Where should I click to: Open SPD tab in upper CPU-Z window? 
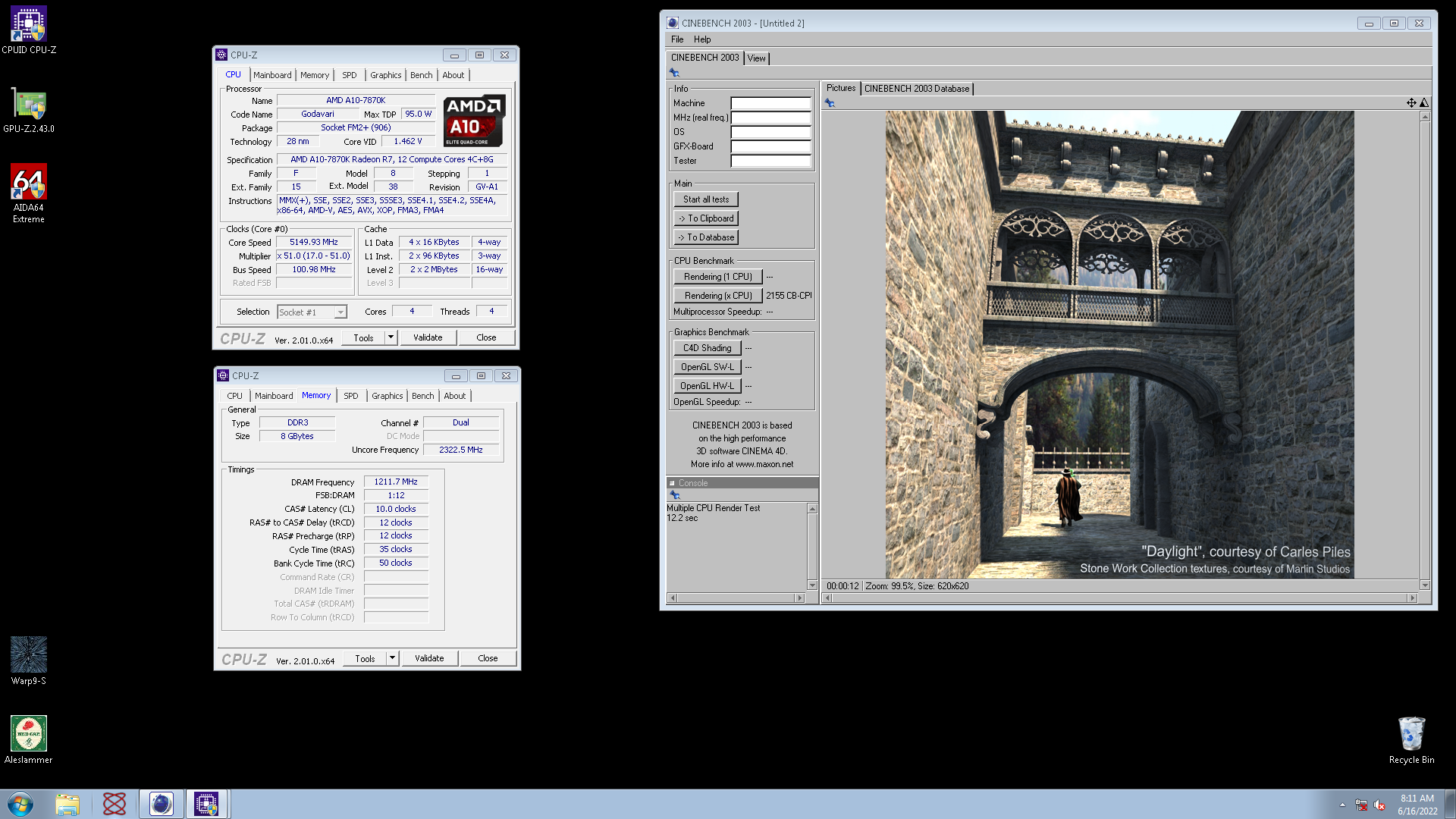[x=349, y=75]
